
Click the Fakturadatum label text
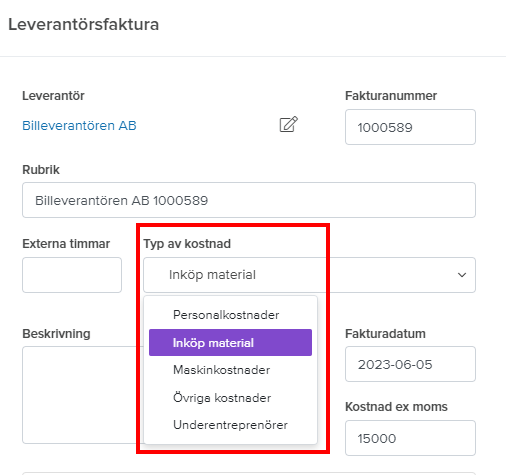pos(385,334)
